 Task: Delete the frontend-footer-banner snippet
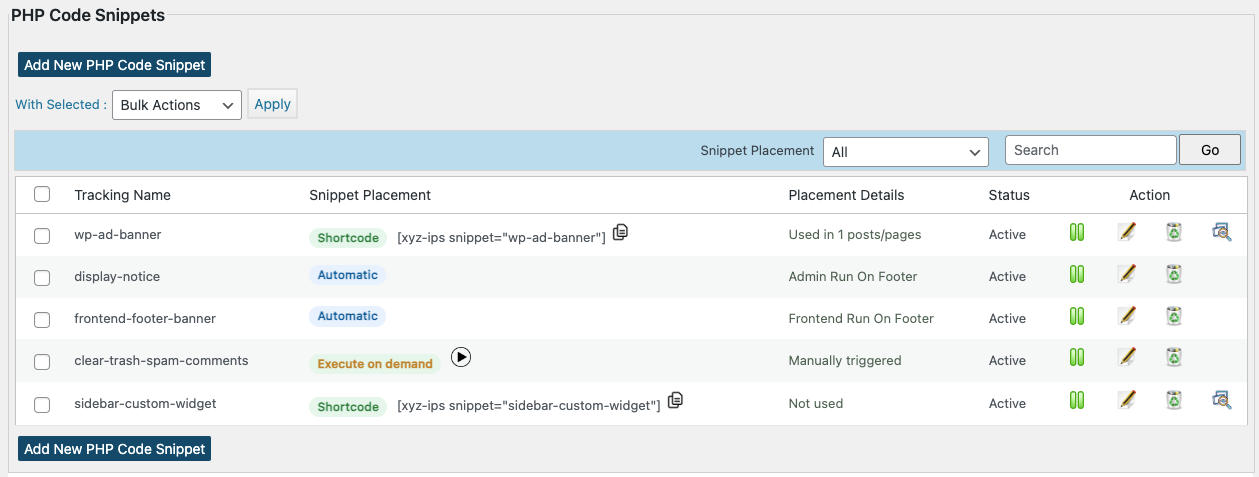click(1174, 316)
